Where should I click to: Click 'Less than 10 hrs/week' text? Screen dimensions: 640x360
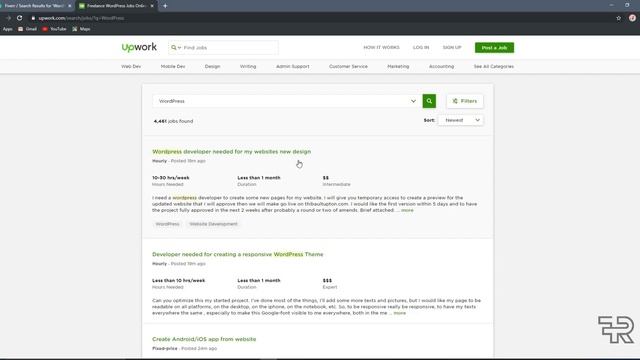[179, 281]
